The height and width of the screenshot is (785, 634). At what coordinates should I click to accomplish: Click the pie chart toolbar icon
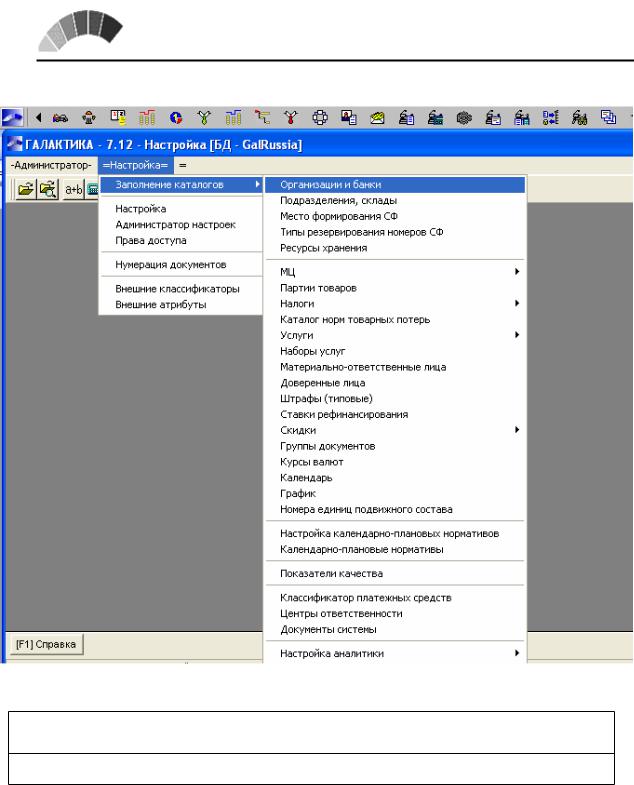pyautogui.click(x=176, y=118)
